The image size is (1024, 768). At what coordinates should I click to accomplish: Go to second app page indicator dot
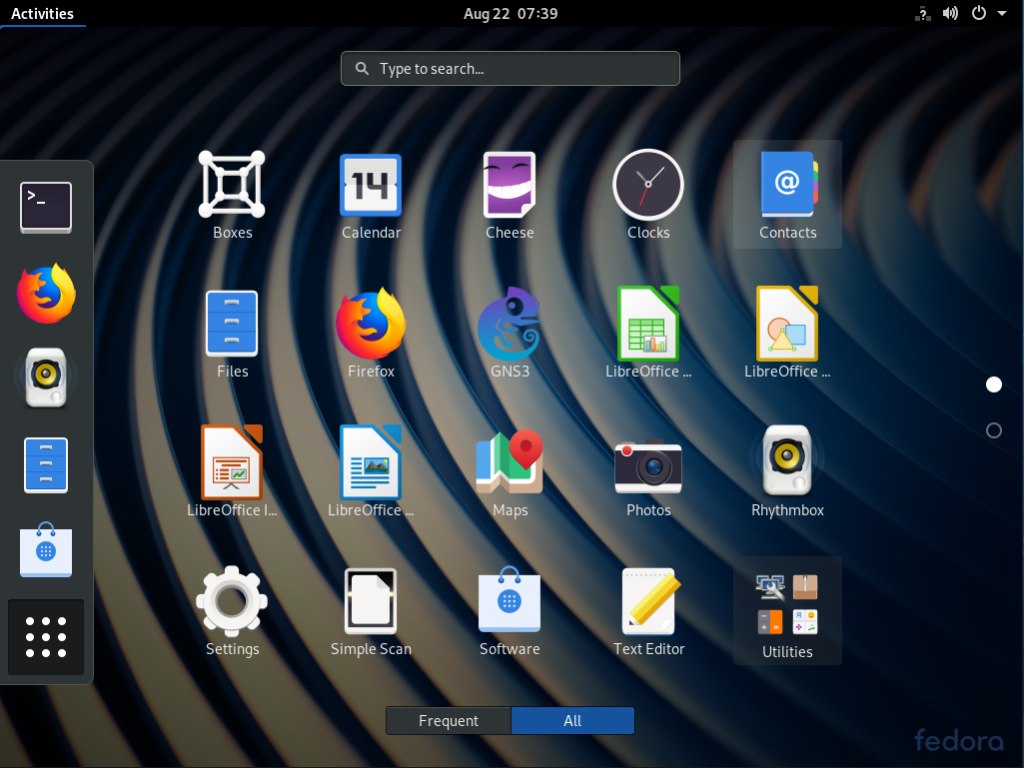993,430
